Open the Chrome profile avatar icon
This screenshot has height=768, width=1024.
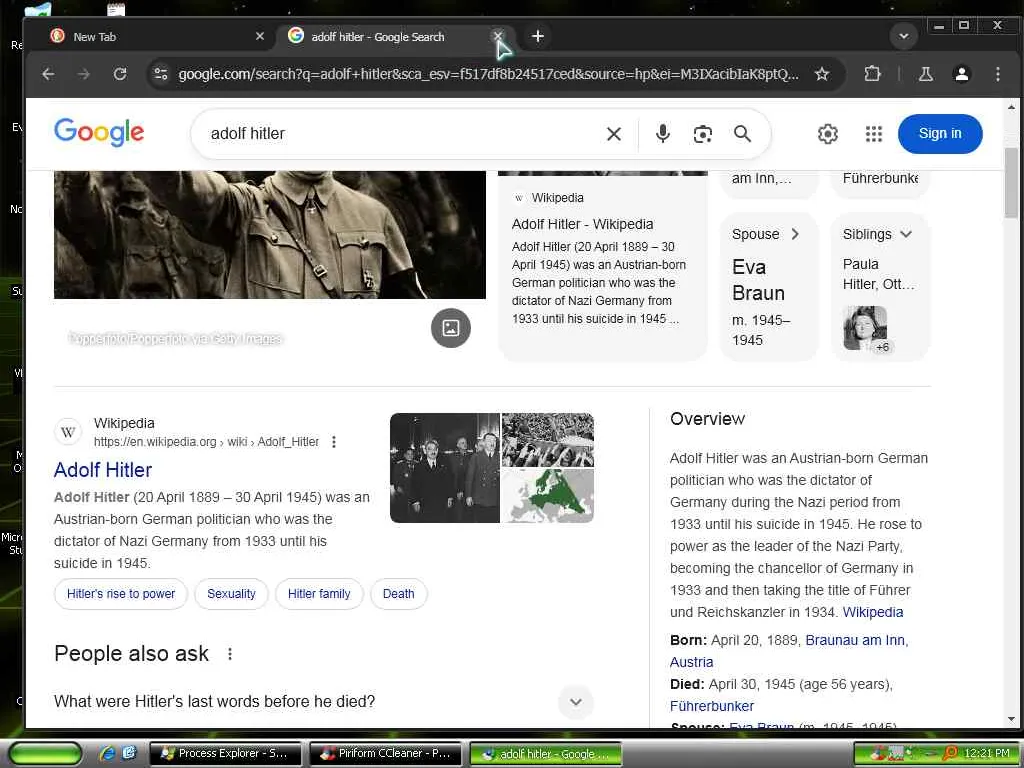pyautogui.click(x=962, y=74)
